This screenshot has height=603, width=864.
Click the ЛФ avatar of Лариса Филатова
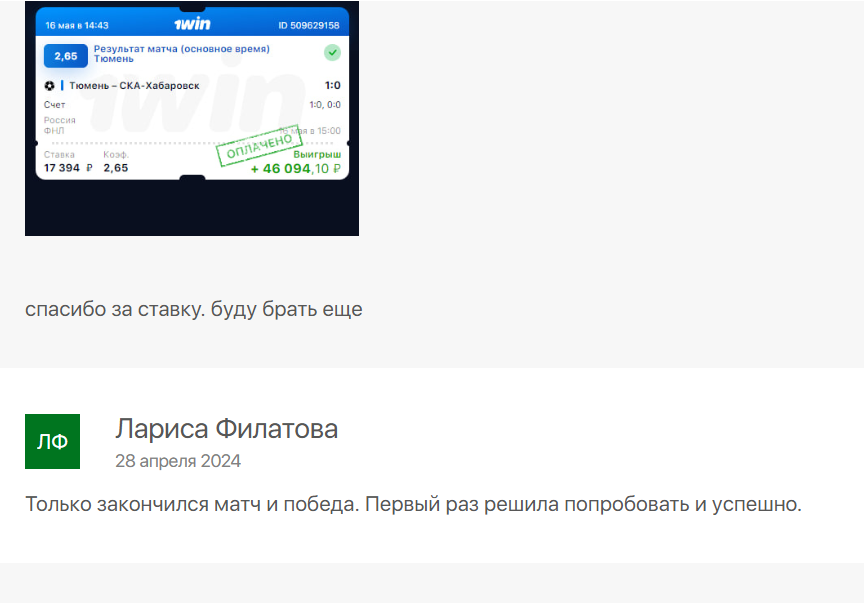click(x=52, y=441)
